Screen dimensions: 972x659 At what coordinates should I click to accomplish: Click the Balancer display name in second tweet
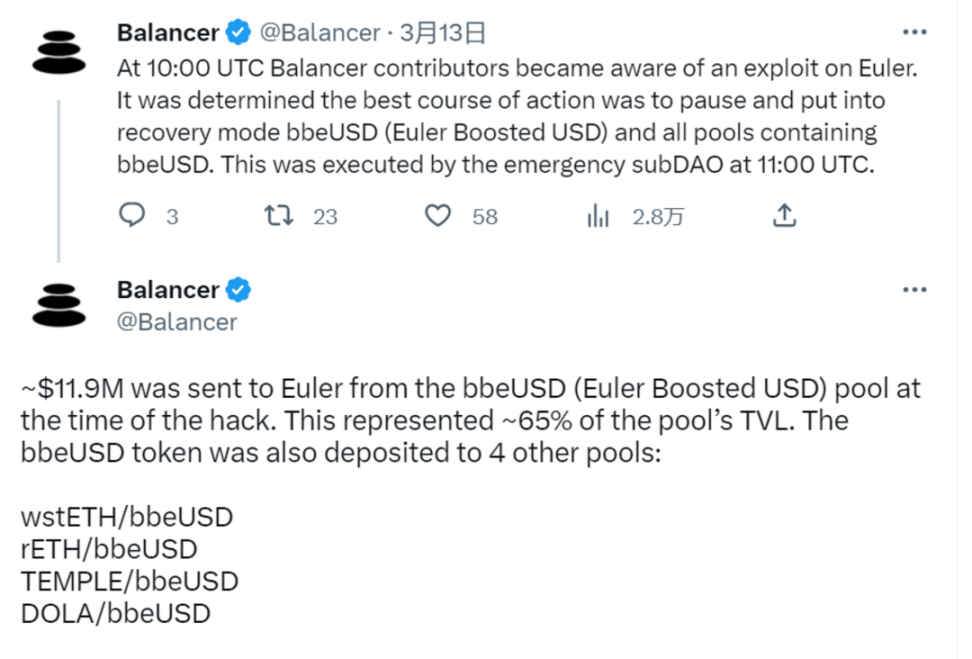tap(168, 290)
